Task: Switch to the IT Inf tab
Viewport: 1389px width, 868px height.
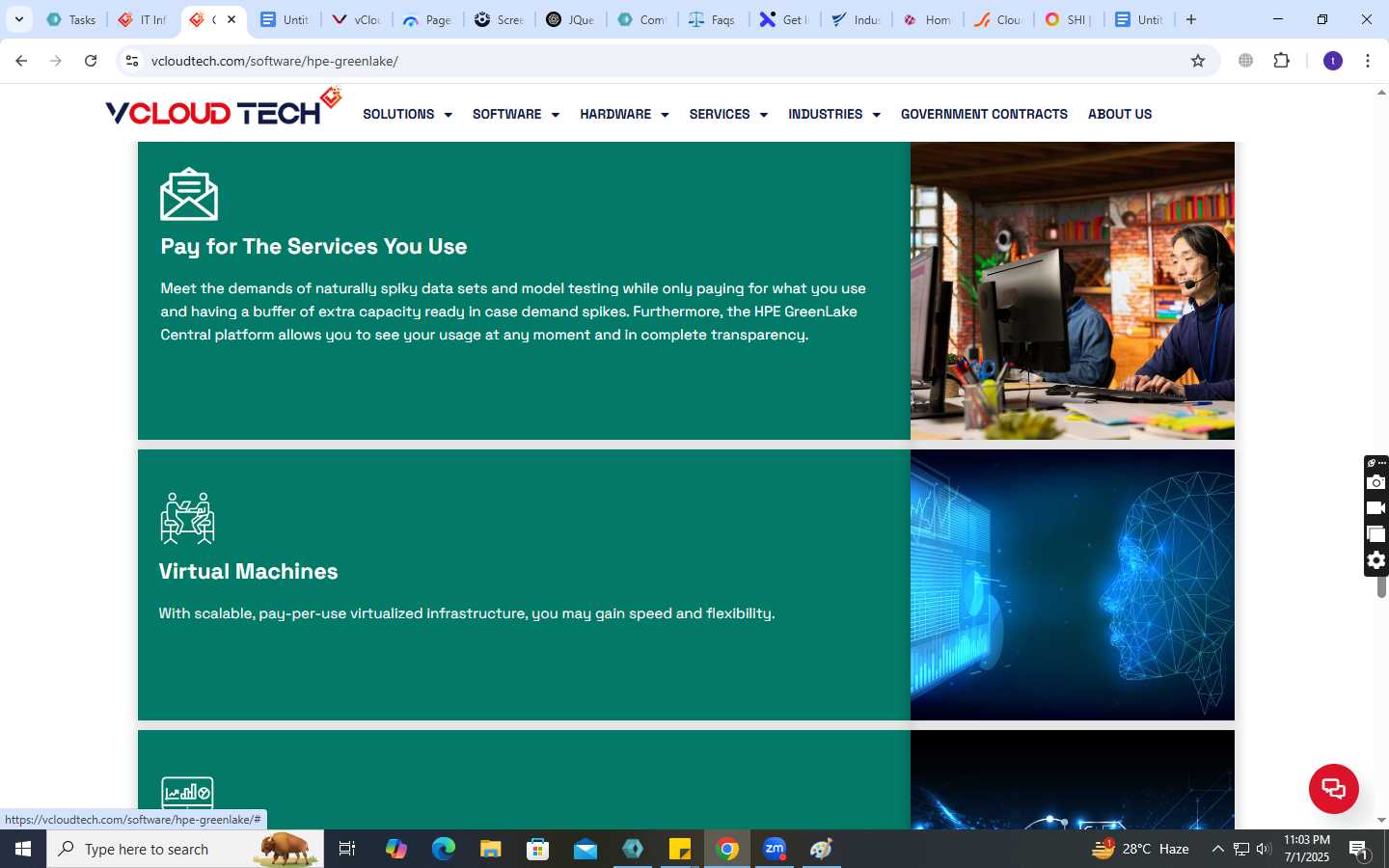Action: tap(143, 19)
